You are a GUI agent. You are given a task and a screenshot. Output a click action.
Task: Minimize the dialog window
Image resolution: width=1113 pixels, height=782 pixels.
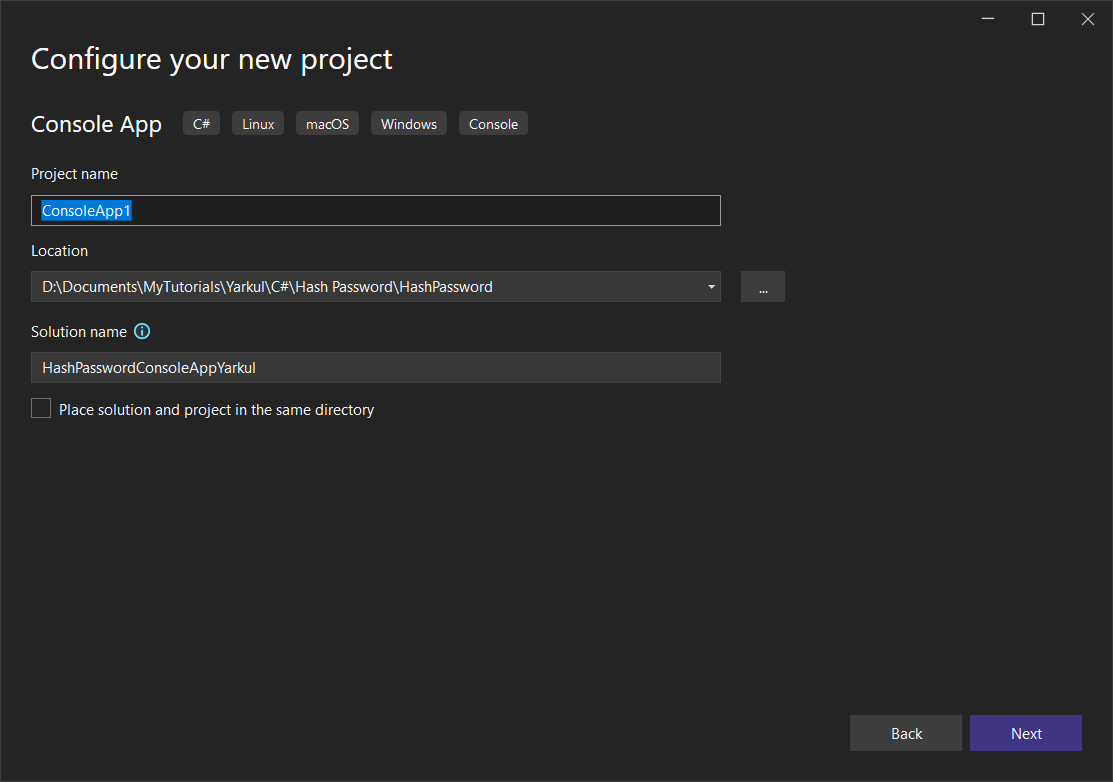(988, 19)
